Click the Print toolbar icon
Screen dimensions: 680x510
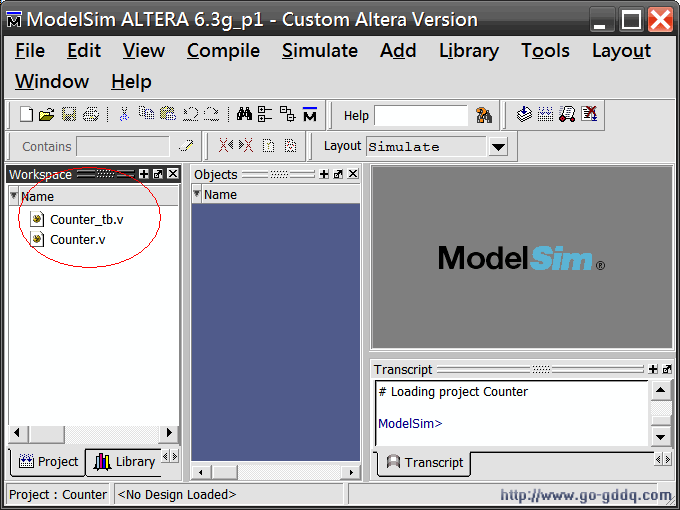[x=91, y=115]
